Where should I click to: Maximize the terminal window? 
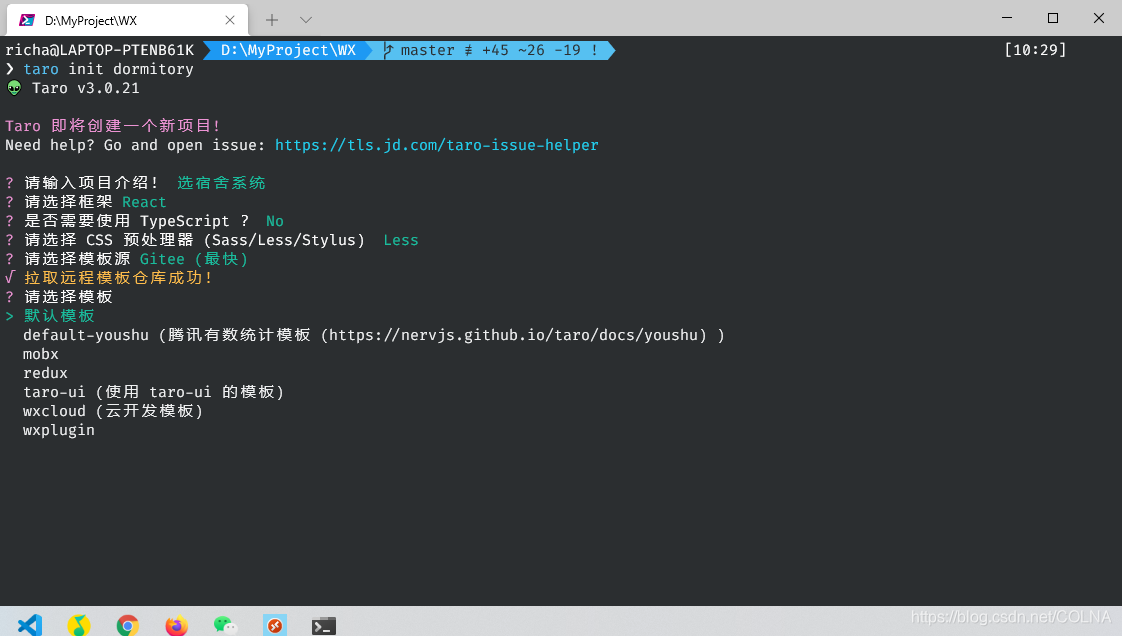click(x=1053, y=18)
